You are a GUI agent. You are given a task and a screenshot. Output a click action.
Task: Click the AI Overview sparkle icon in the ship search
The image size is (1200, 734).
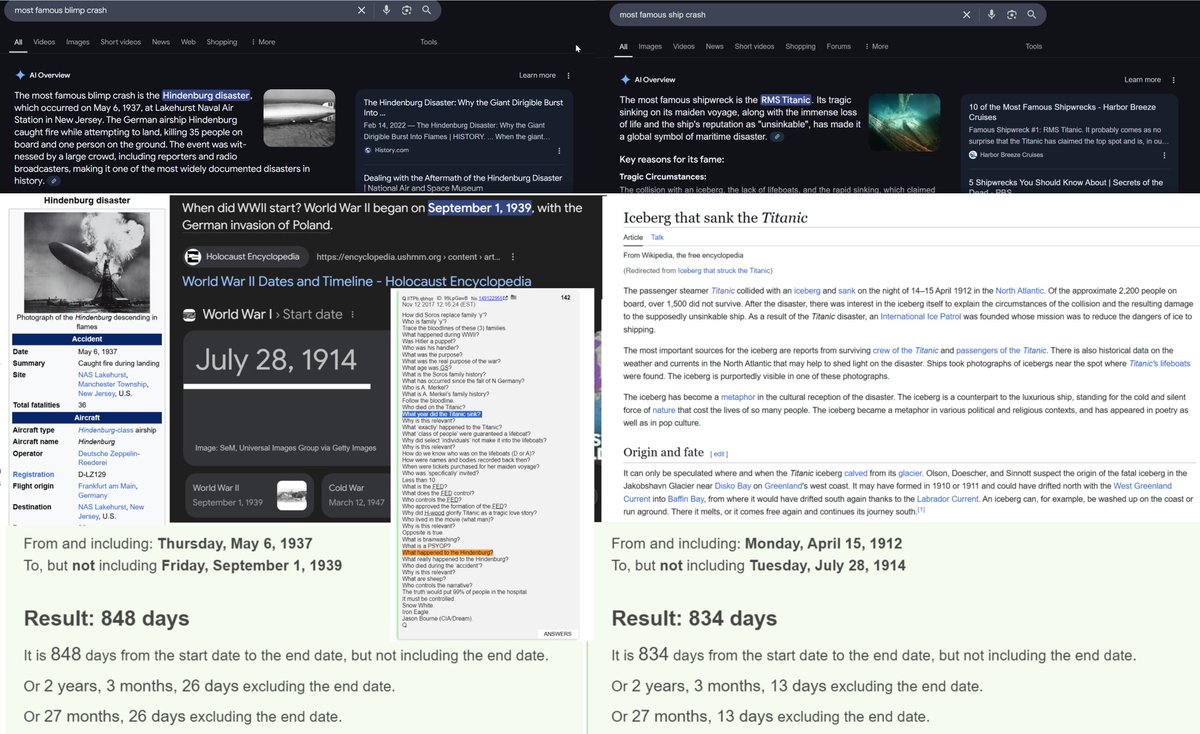click(625, 79)
